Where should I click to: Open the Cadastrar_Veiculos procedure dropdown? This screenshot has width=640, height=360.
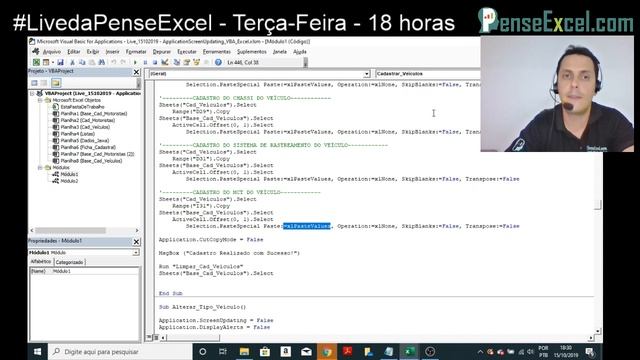[x=428, y=74]
